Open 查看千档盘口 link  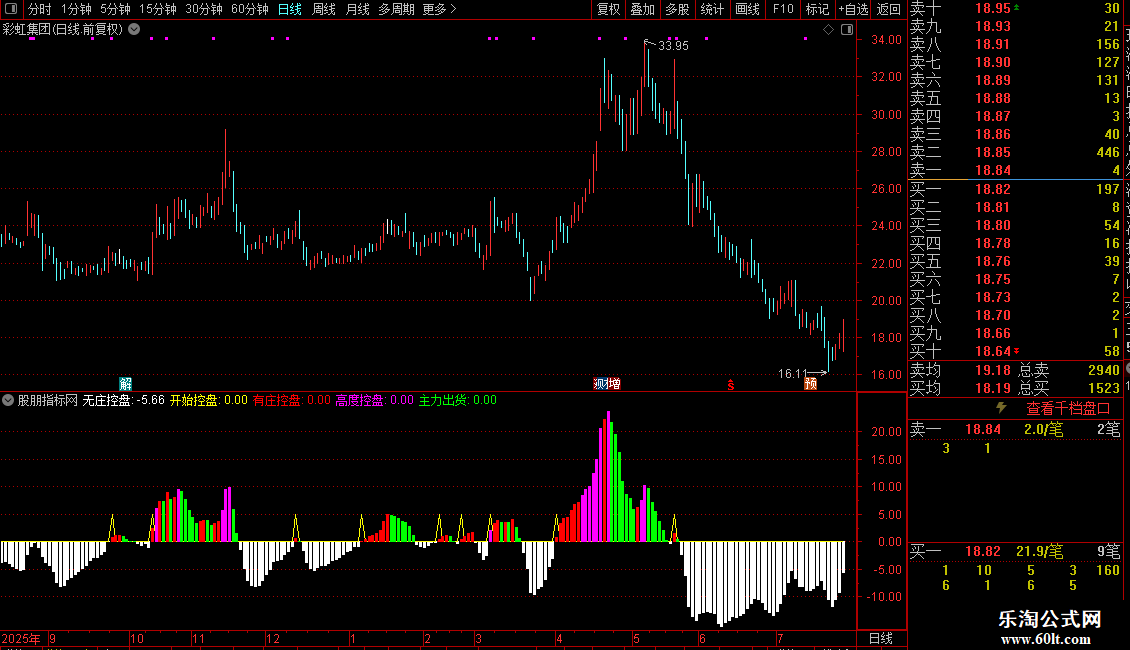point(1068,409)
